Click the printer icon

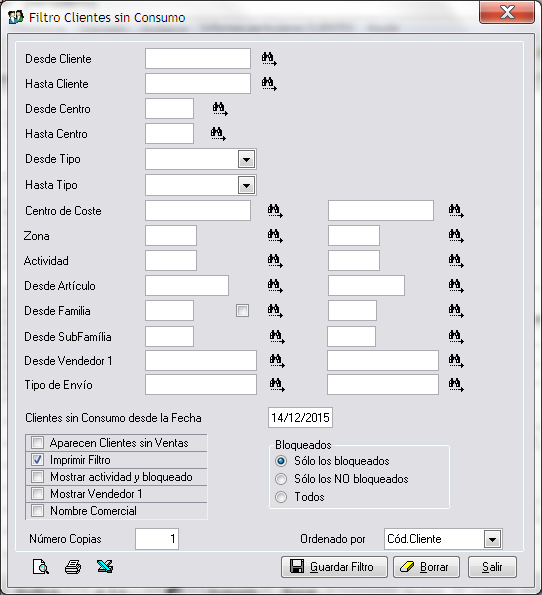[73, 567]
